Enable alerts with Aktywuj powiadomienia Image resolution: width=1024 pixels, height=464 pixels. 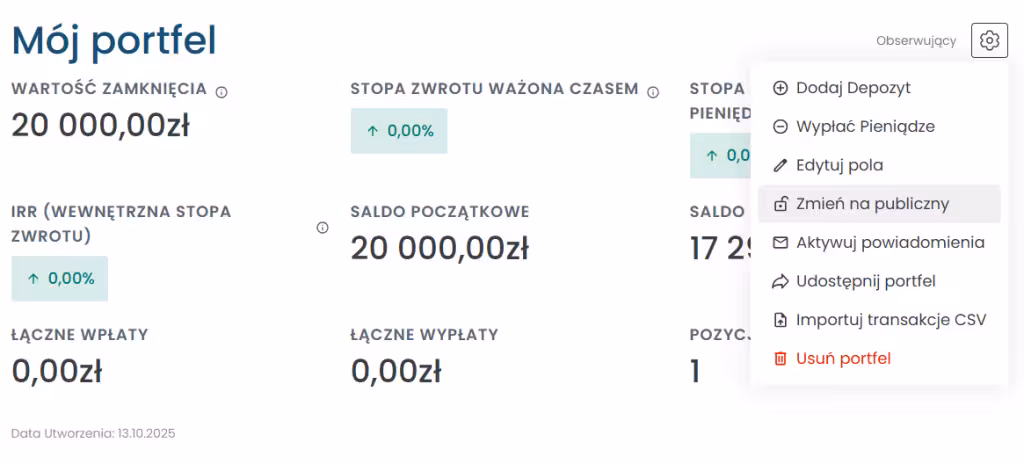point(890,243)
